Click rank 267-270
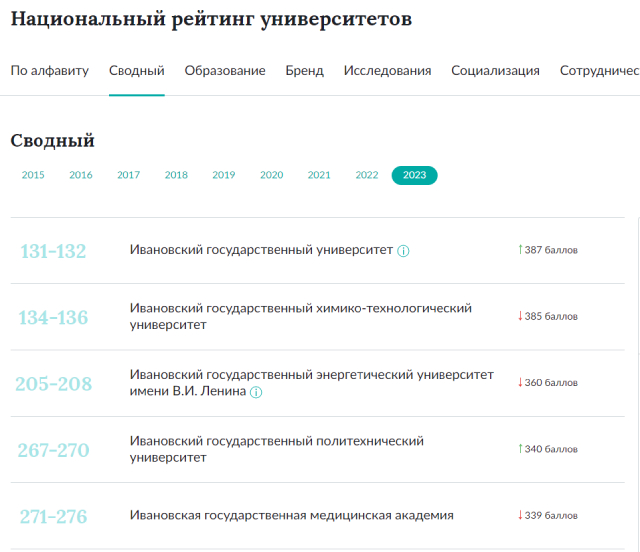Image resolution: width=640 pixels, height=552 pixels. (x=53, y=450)
